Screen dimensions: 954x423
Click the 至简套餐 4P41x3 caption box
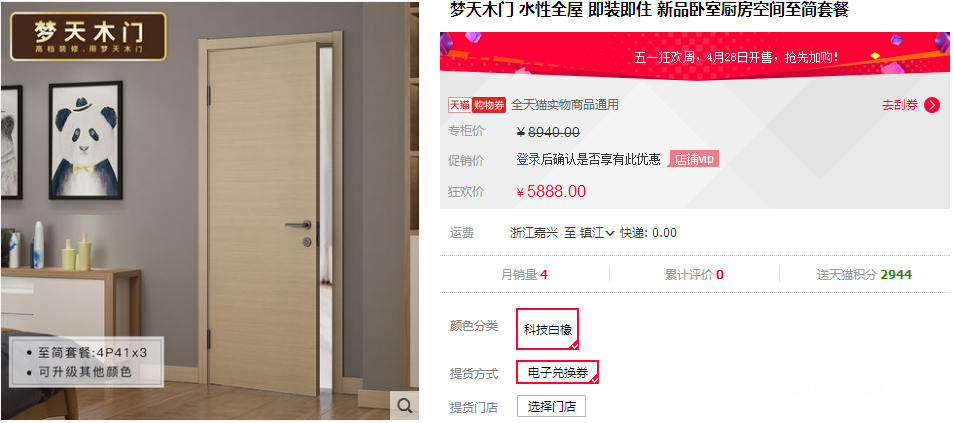(x=86, y=362)
